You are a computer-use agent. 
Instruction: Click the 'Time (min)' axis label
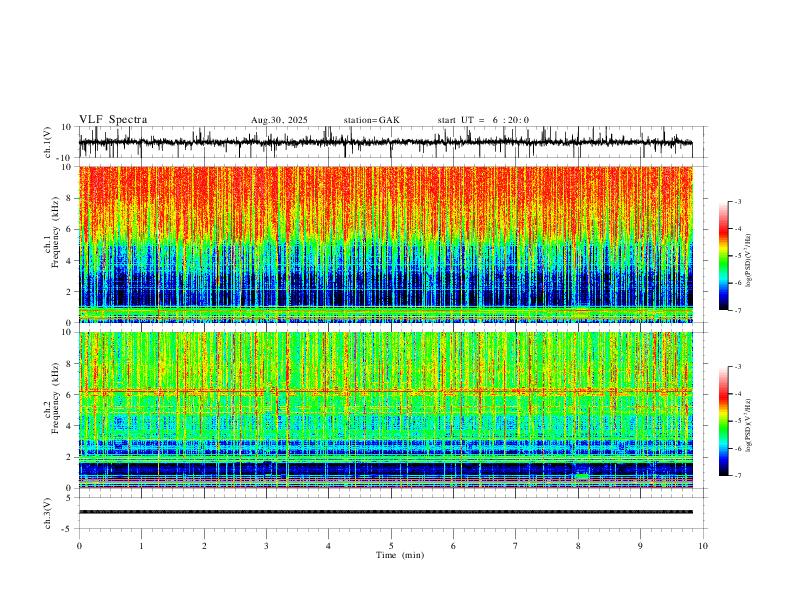[x=400, y=555]
